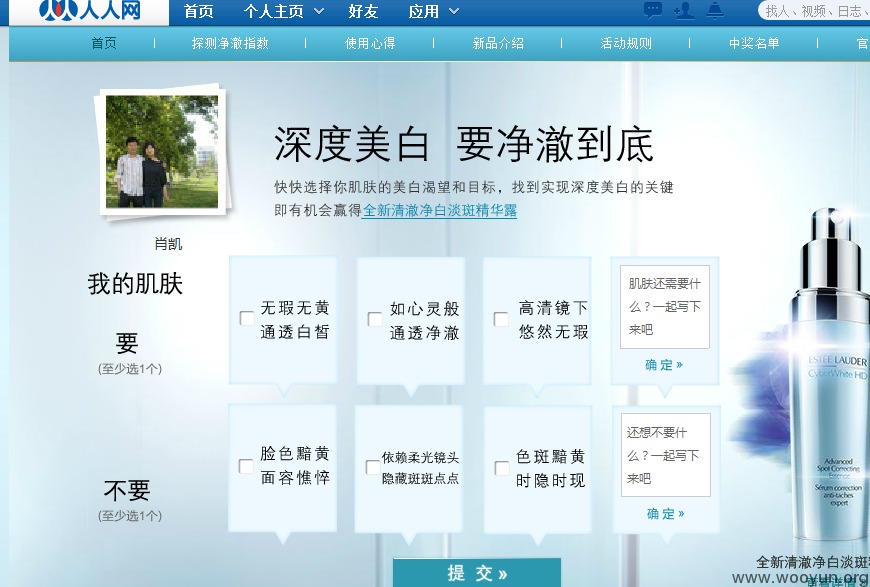Click the 提交 submit button
870x587 pixels.
point(477,573)
